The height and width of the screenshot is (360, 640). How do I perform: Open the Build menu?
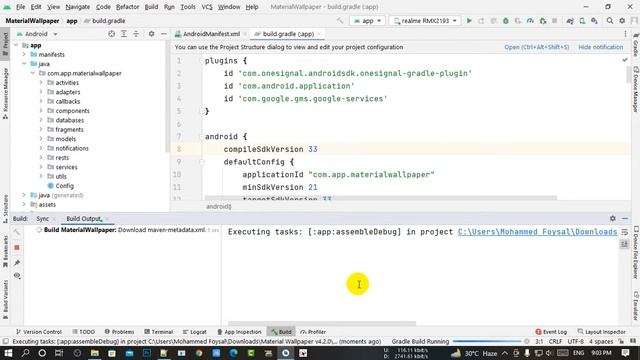pos(151,7)
